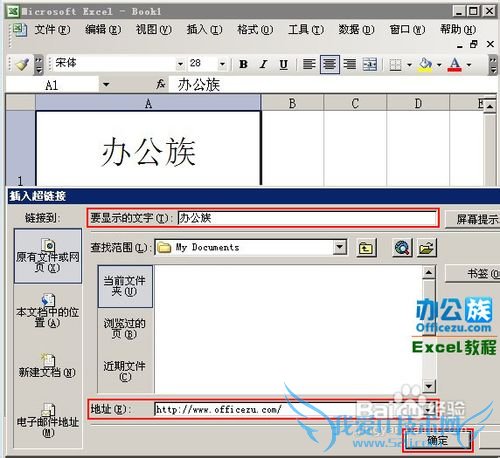The image size is (500, 458).
Task: Open the 查找范围 My Documents dropdown
Action: [x=339, y=247]
